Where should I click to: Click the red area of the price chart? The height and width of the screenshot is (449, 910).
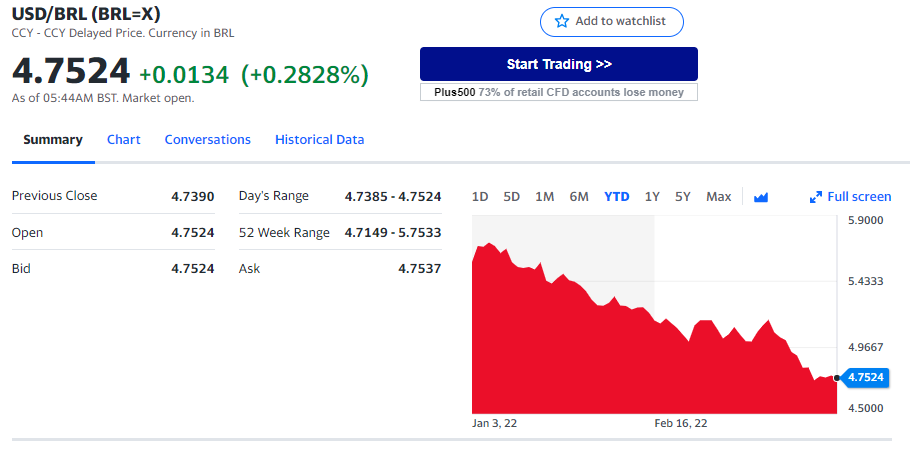click(x=654, y=371)
